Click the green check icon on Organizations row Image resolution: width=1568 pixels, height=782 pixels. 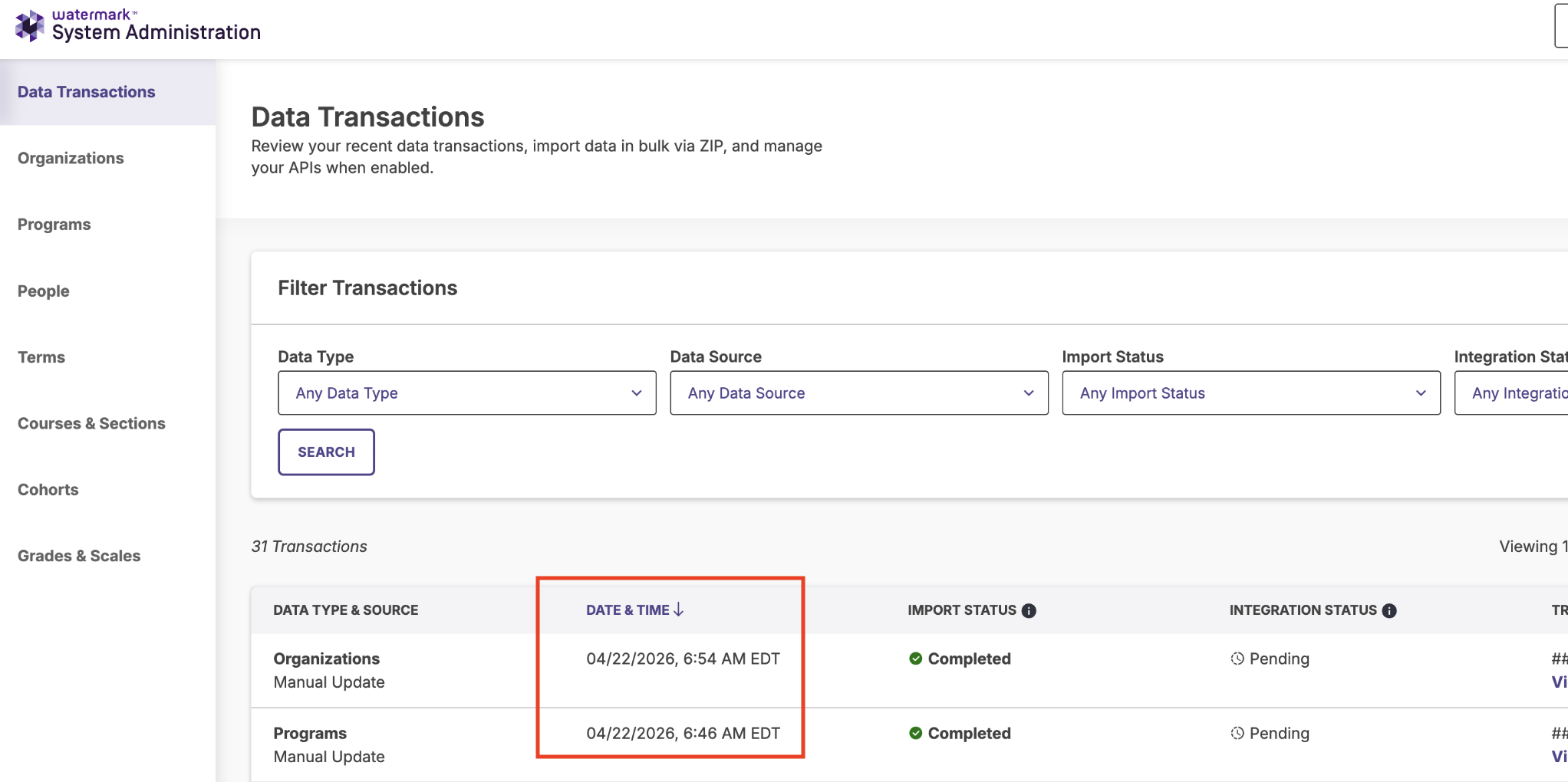pos(915,659)
